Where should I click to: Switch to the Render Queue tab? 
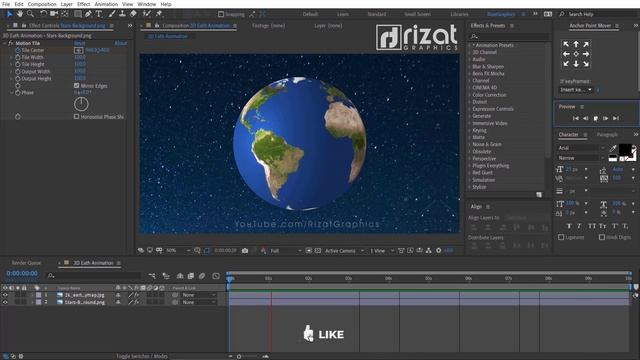tap(27, 263)
